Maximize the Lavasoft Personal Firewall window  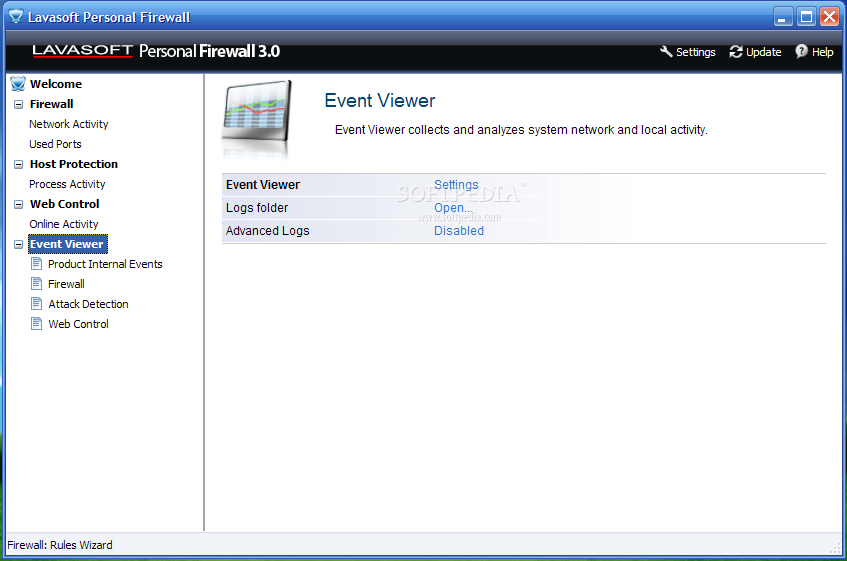[x=806, y=17]
